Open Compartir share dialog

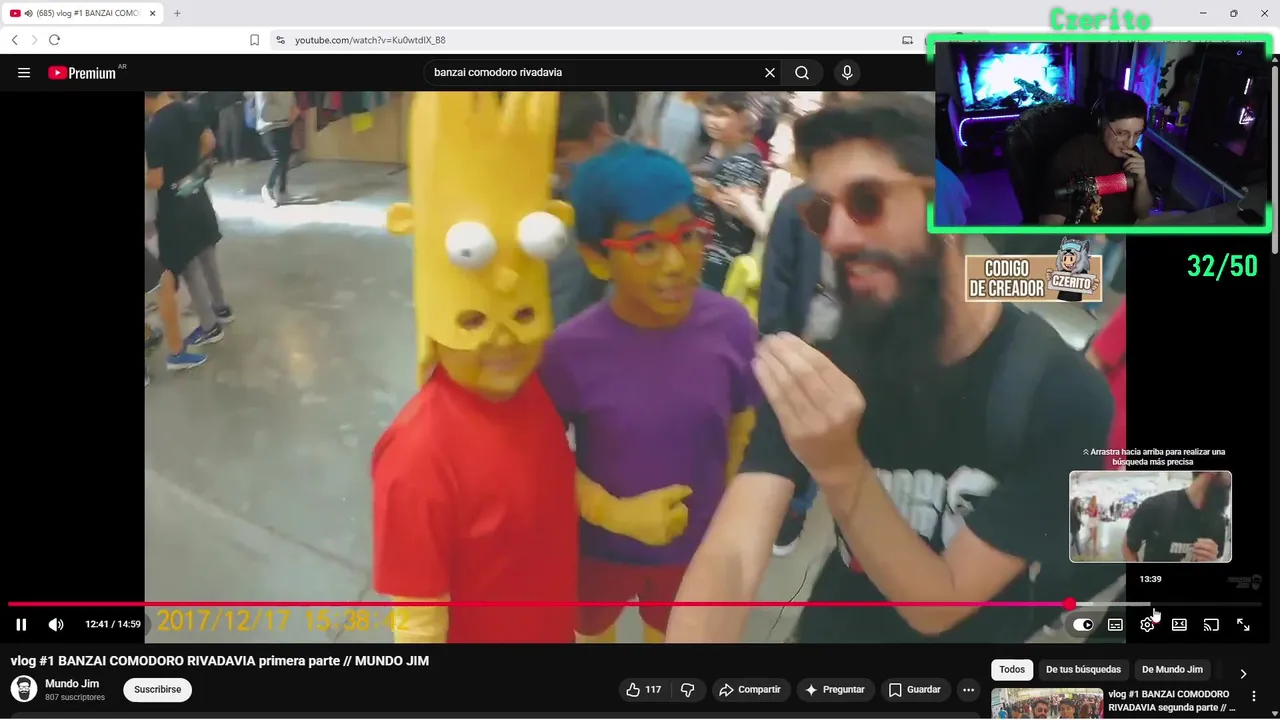pyautogui.click(x=750, y=690)
